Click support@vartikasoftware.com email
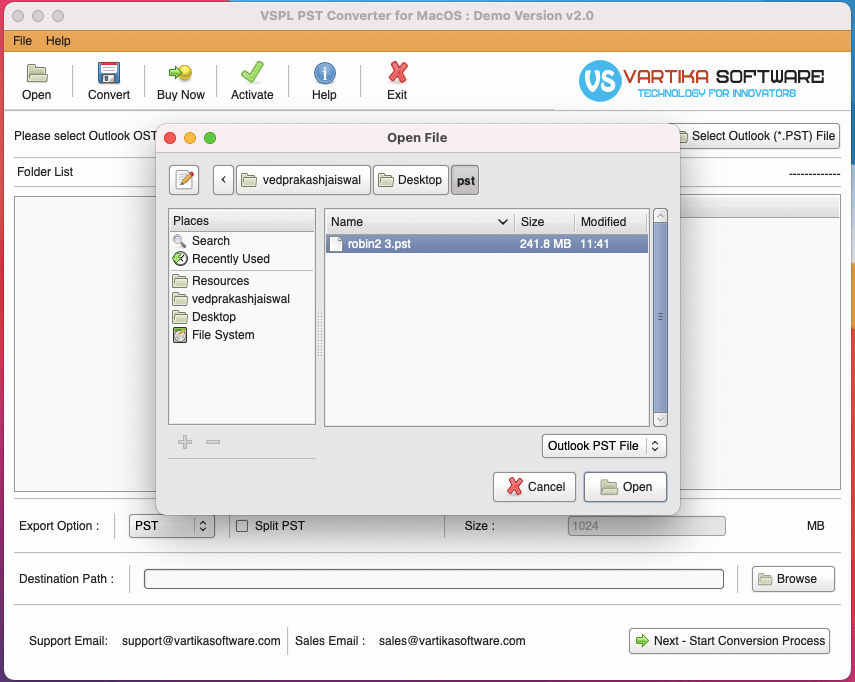 point(201,641)
